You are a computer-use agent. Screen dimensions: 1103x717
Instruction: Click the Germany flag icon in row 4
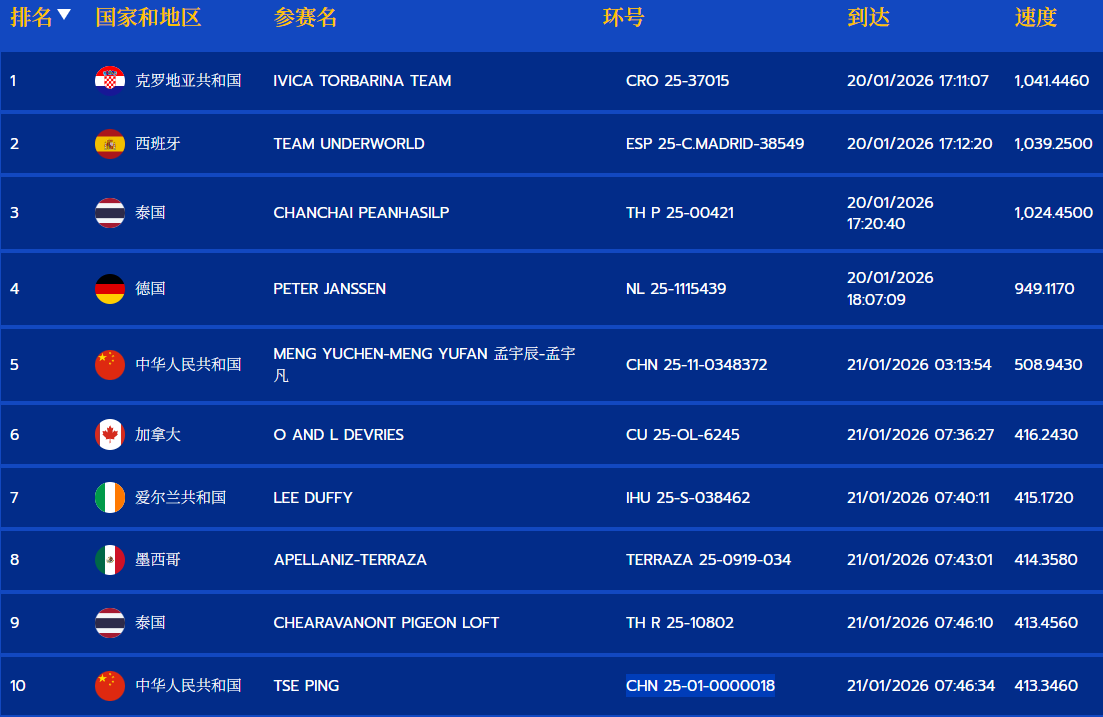click(x=110, y=289)
